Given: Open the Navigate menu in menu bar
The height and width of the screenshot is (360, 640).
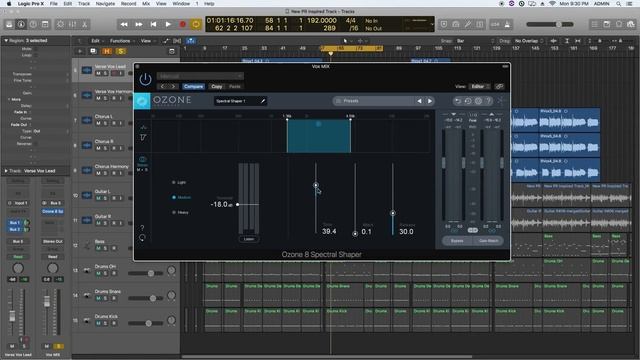Looking at the screenshot, I should pyautogui.click(x=105, y=4).
